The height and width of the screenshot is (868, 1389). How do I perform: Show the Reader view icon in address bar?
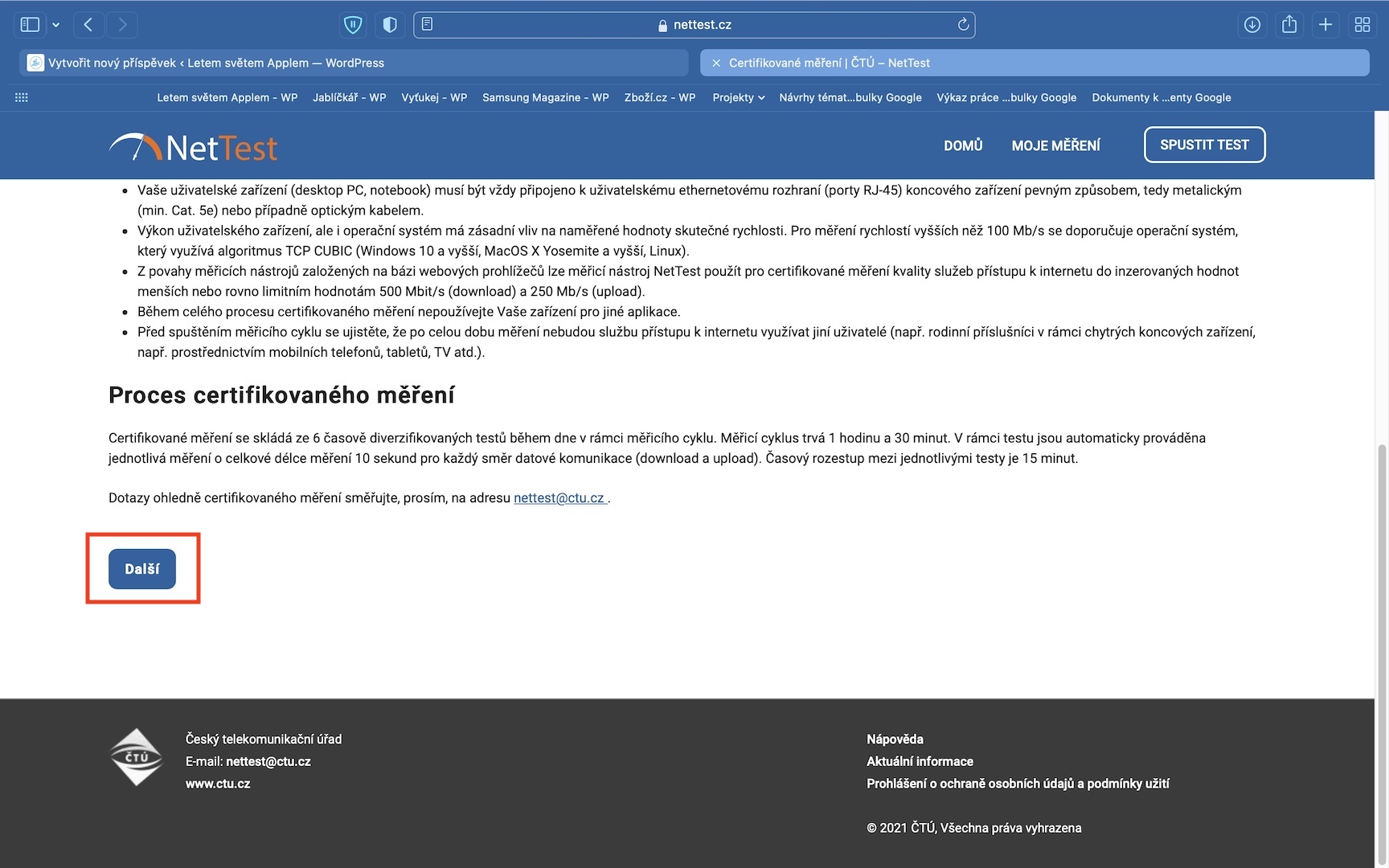tap(428, 24)
